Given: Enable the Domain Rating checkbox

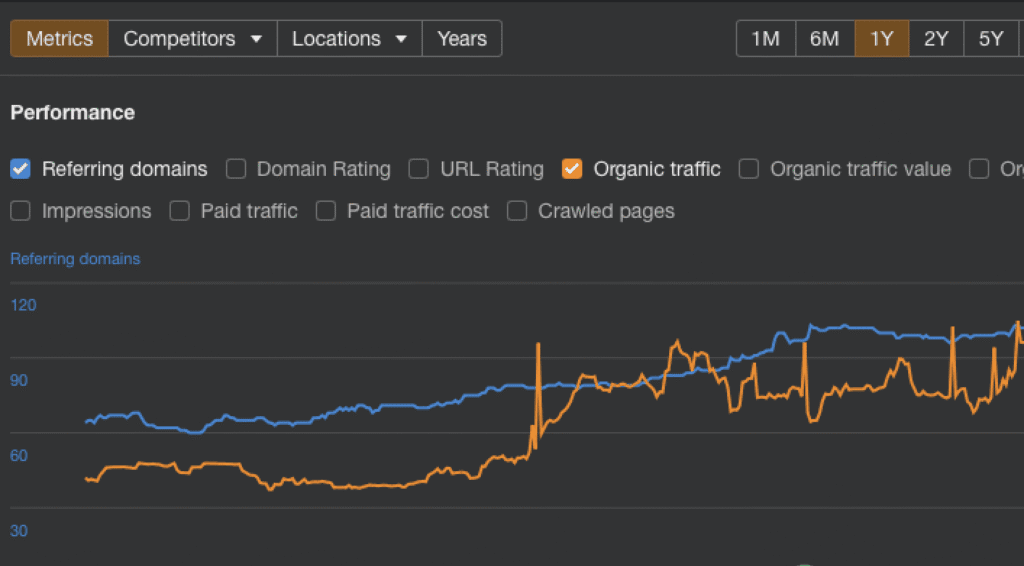Looking at the screenshot, I should [236, 169].
